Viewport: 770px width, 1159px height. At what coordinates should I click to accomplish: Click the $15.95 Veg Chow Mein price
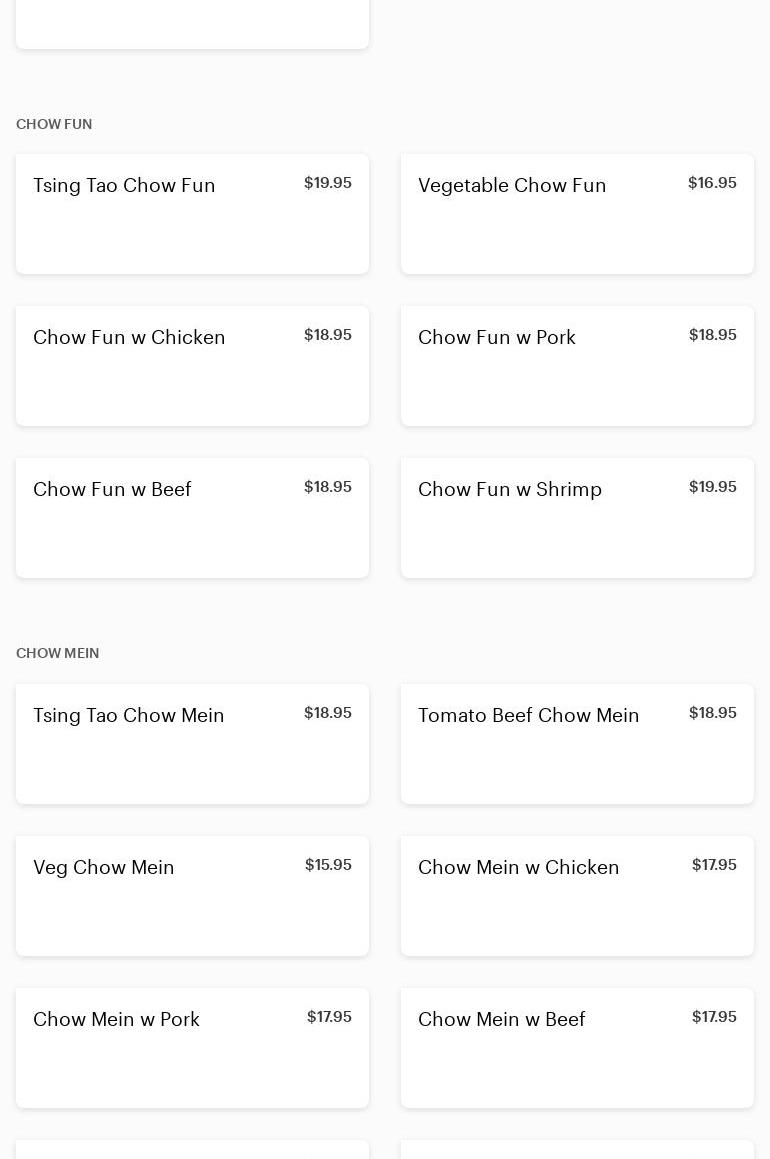(328, 865)
